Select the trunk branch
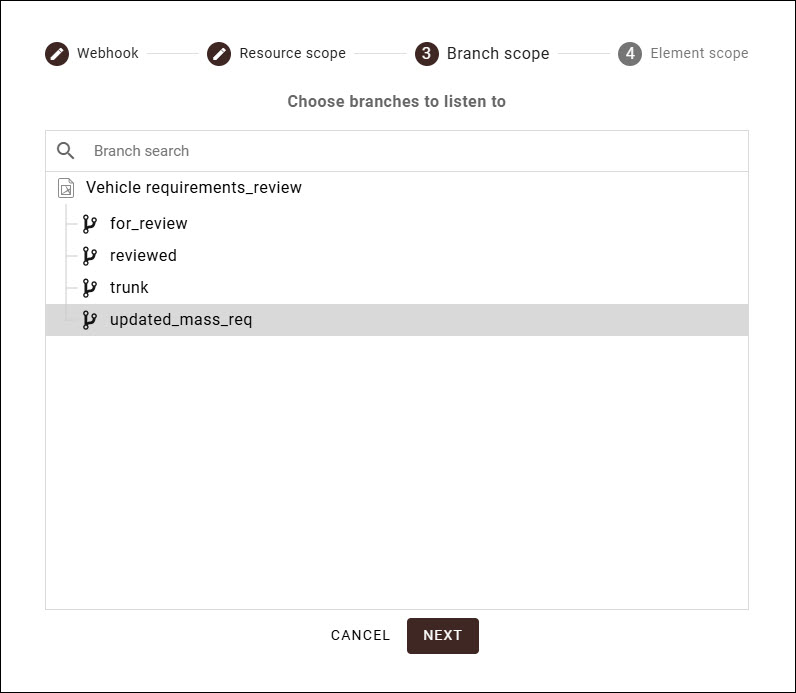This screenshot has width=796, height=693. [129, 288]
